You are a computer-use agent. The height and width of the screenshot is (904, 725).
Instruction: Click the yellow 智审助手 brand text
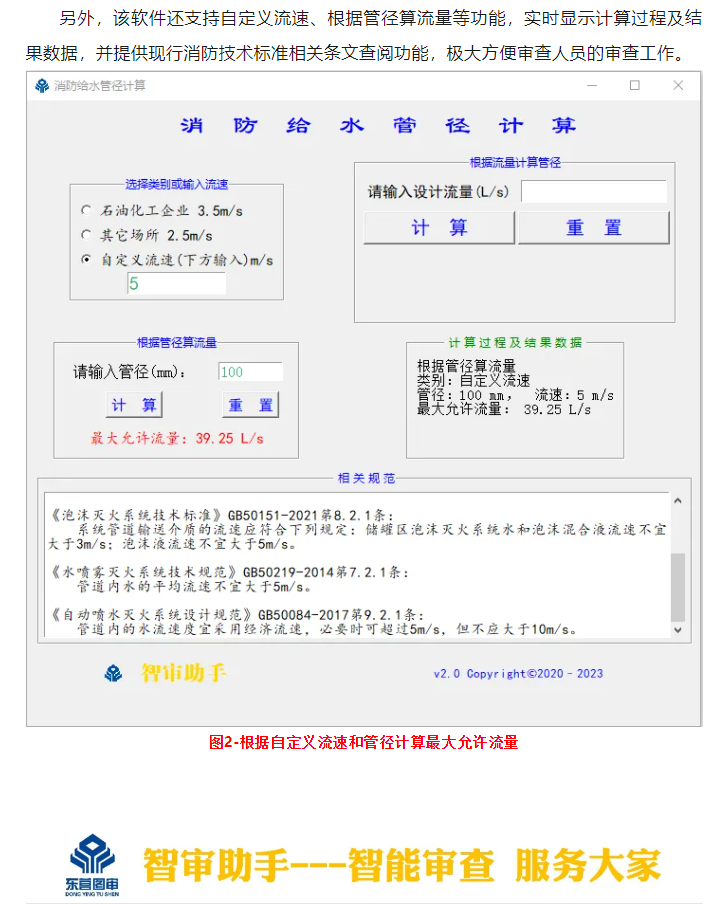(184, 673)
